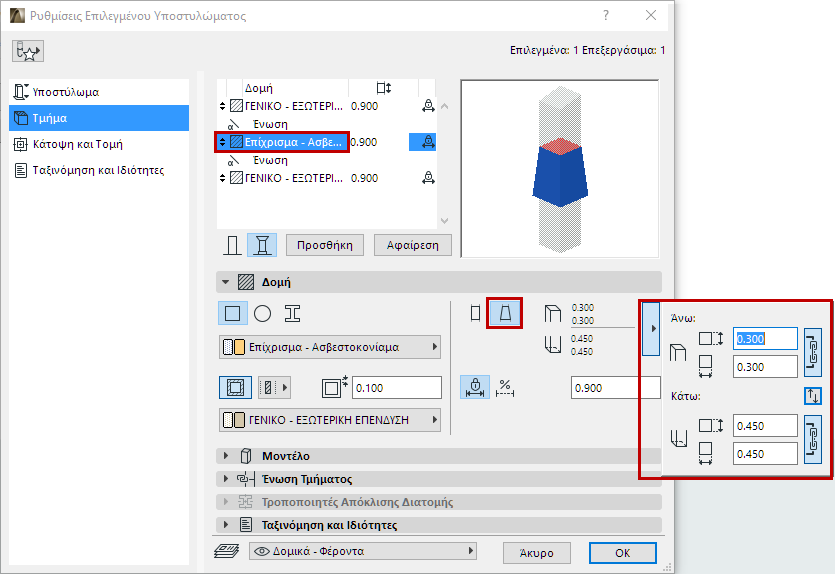Screen dimensions: 835x574
Task: Confirm with the OK button
Action: click(623, 553)
